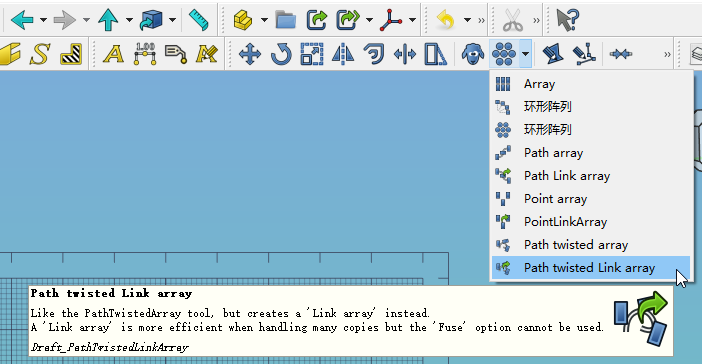Expand dropdown next to the axis cross icon

(412, 20)
